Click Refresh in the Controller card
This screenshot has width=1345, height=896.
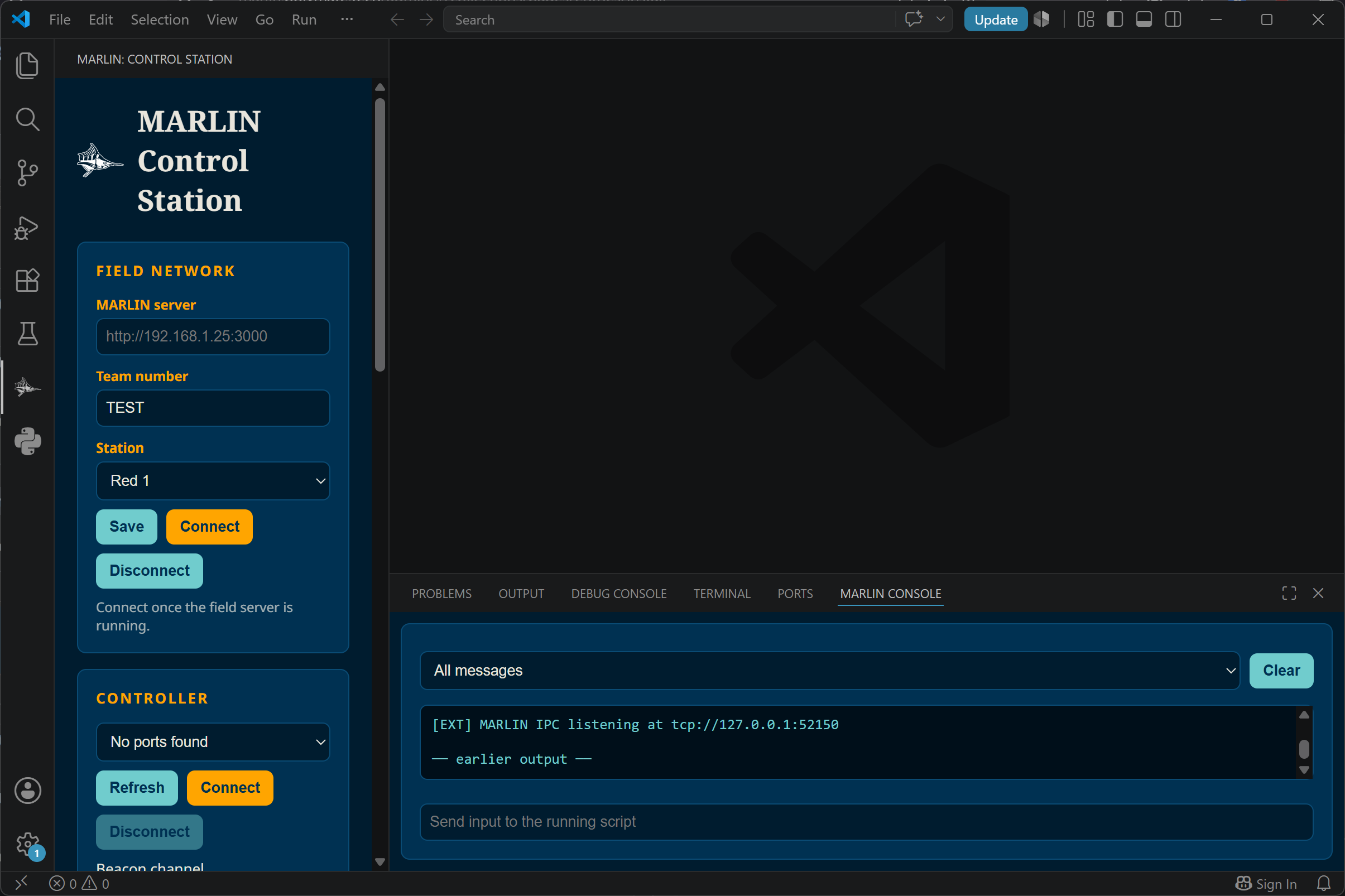(x=137, y=787)
